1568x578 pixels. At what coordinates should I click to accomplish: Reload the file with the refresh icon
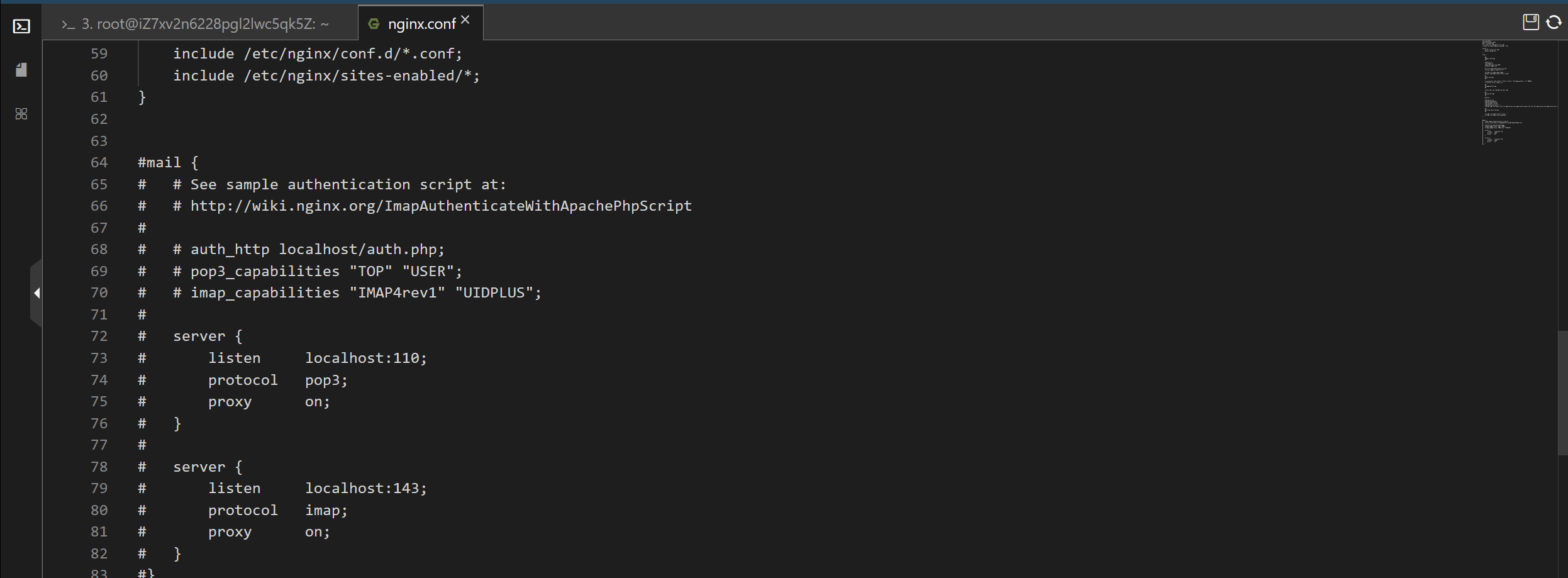(x=1554, y=23)
